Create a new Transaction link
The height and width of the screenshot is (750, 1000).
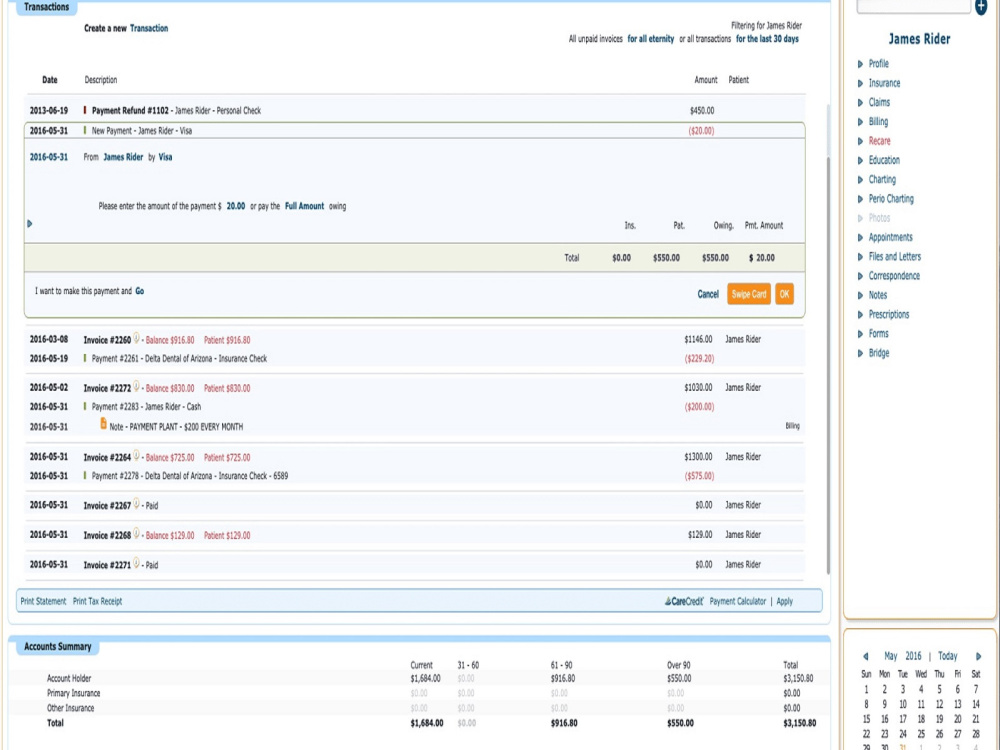click(x=149, y=28)
